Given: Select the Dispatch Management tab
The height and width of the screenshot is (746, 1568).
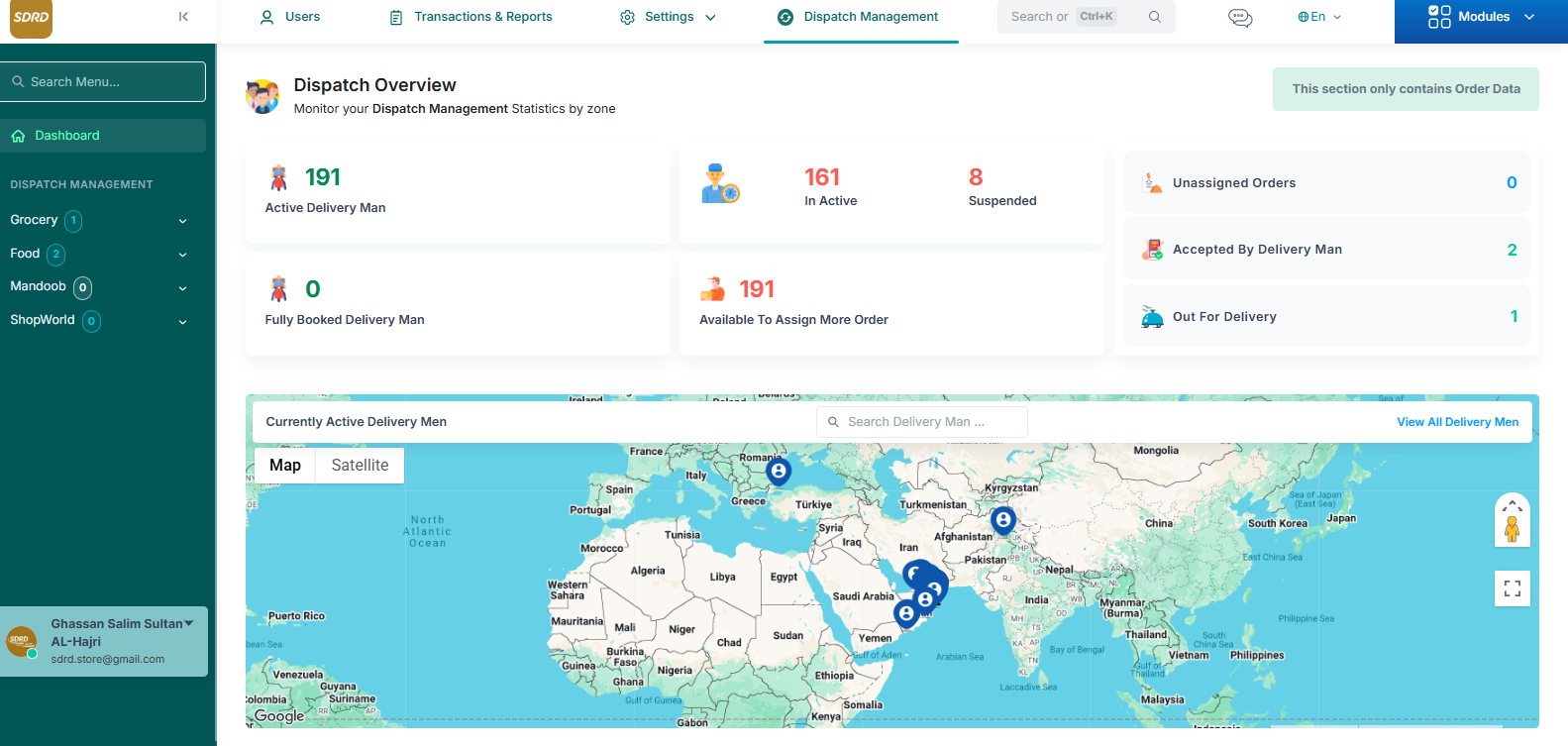Looking at the screenshot, I should [x=859, y=17].
